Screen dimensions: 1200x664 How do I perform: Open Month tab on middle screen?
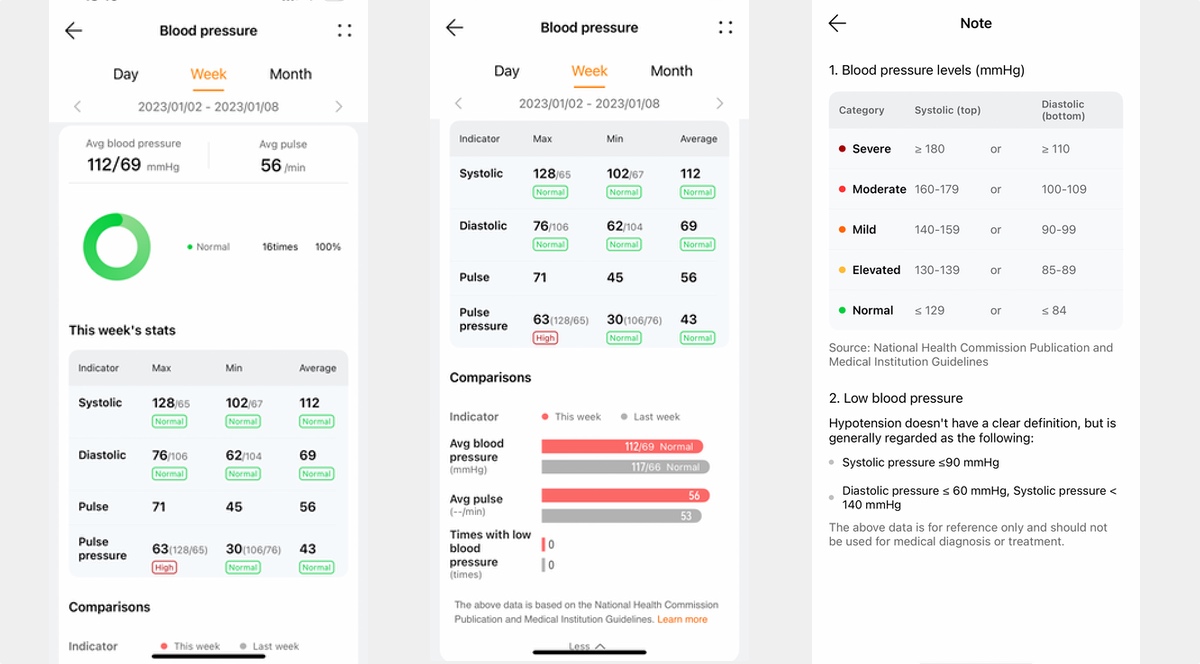pos(672,71)
